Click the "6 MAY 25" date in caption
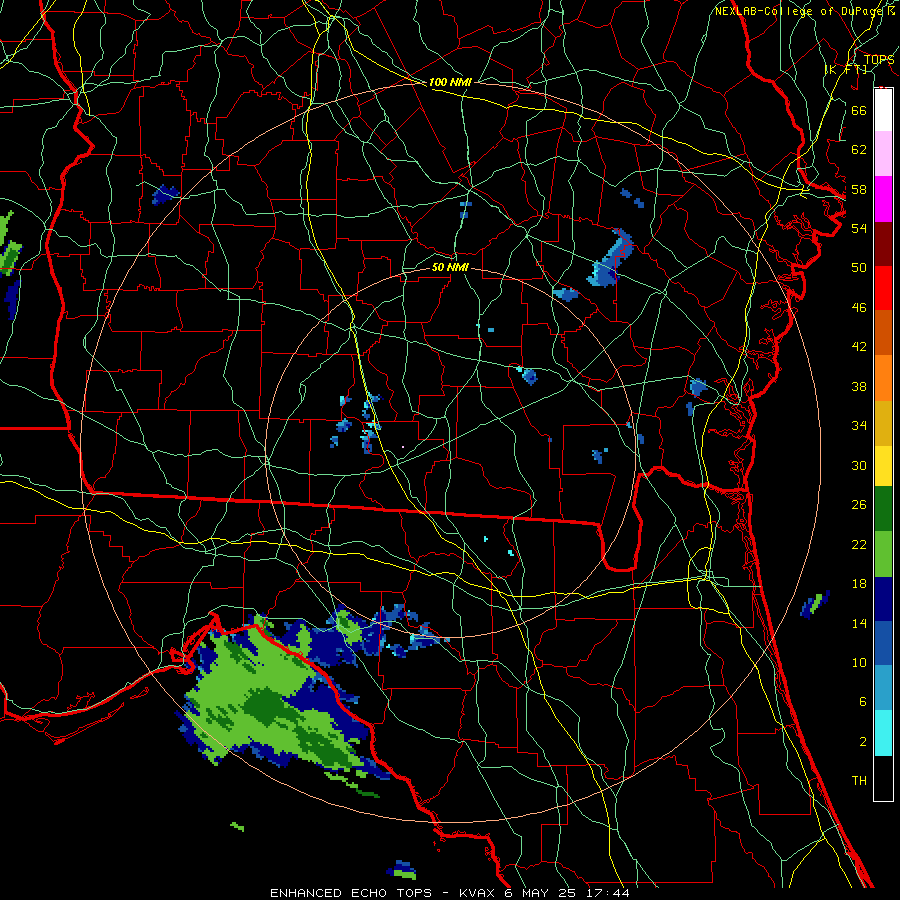900x900 pixels. pos(542,893)
